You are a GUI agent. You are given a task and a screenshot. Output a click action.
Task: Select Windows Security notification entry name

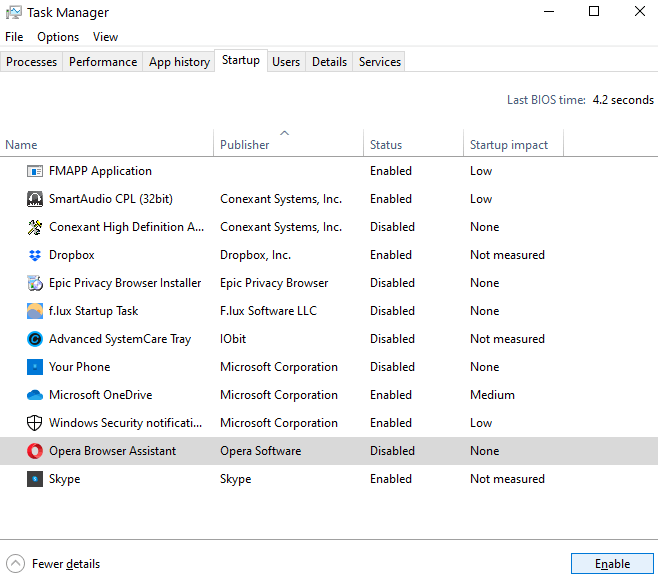pyautogui.click(x=125, y=423)
